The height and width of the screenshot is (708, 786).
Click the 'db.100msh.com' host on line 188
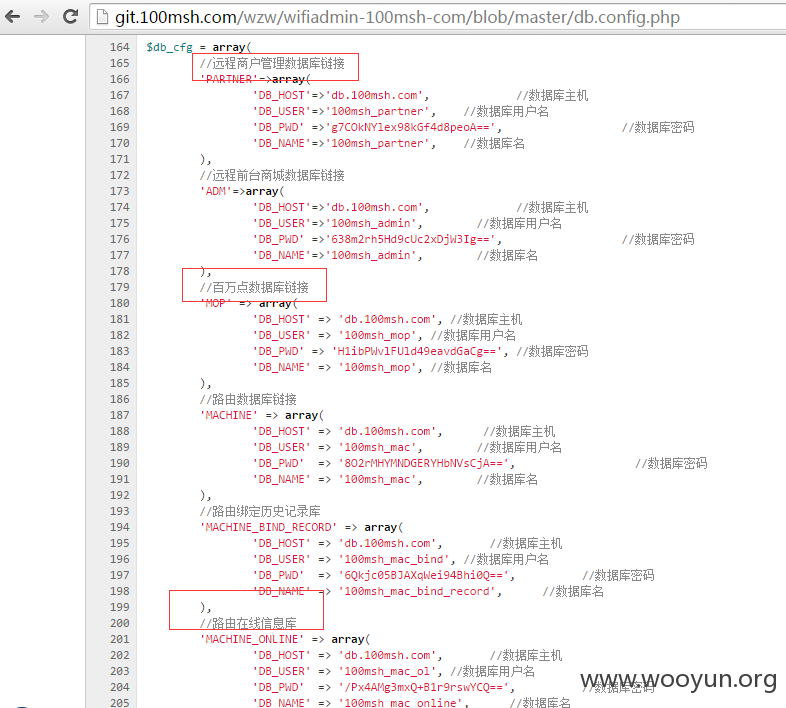(x=387, y=431)
